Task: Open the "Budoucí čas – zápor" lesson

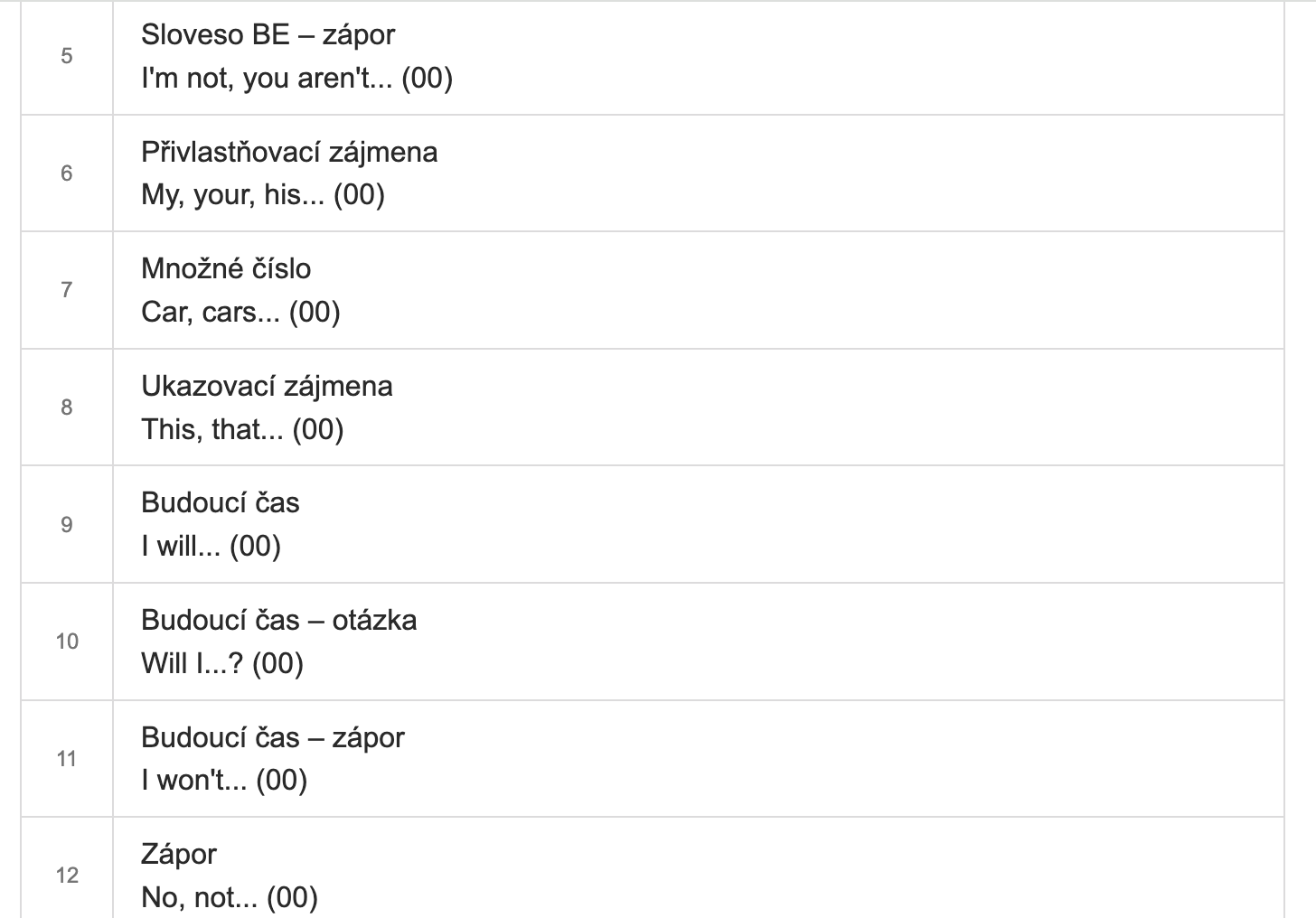Action: coord(272,738)
